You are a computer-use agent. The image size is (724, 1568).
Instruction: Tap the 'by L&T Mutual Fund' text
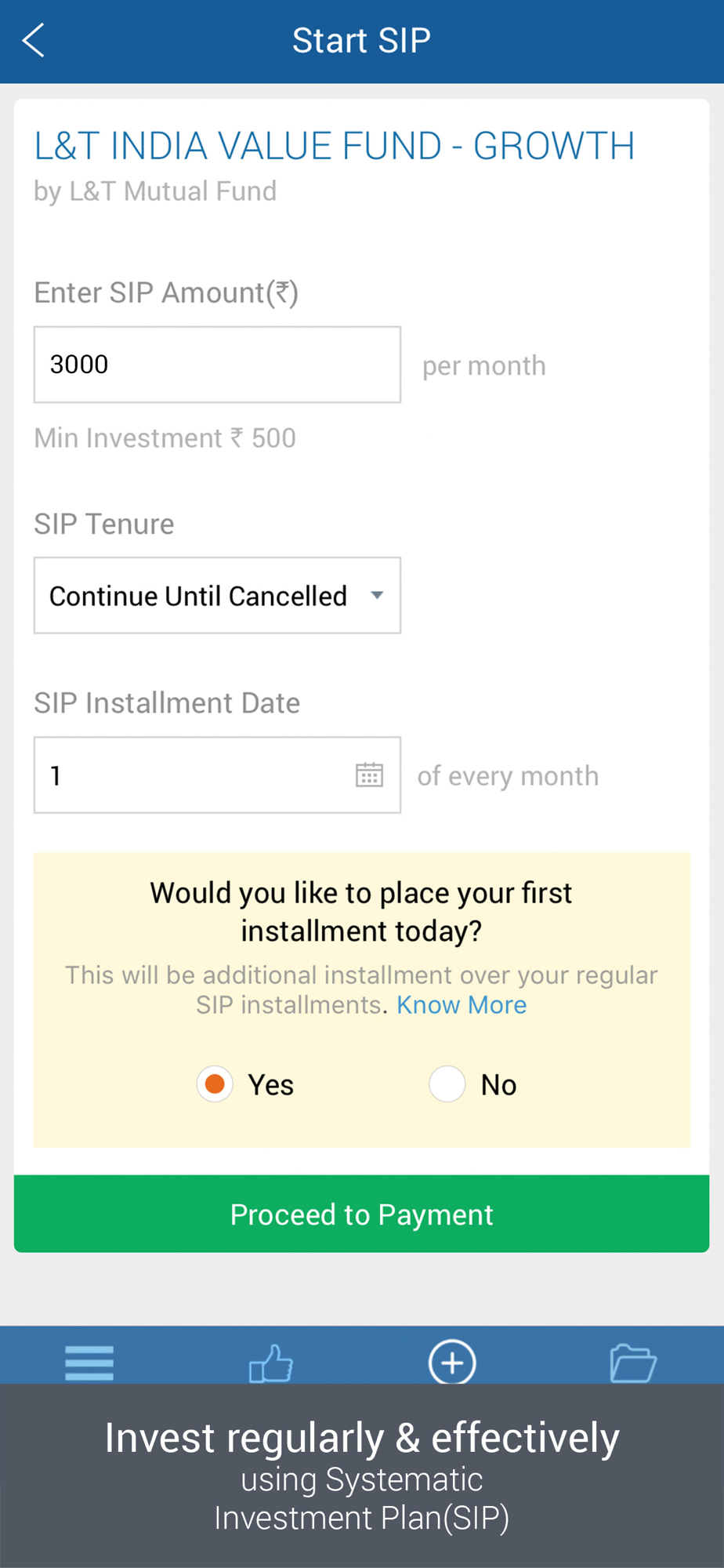click(155, 191)
